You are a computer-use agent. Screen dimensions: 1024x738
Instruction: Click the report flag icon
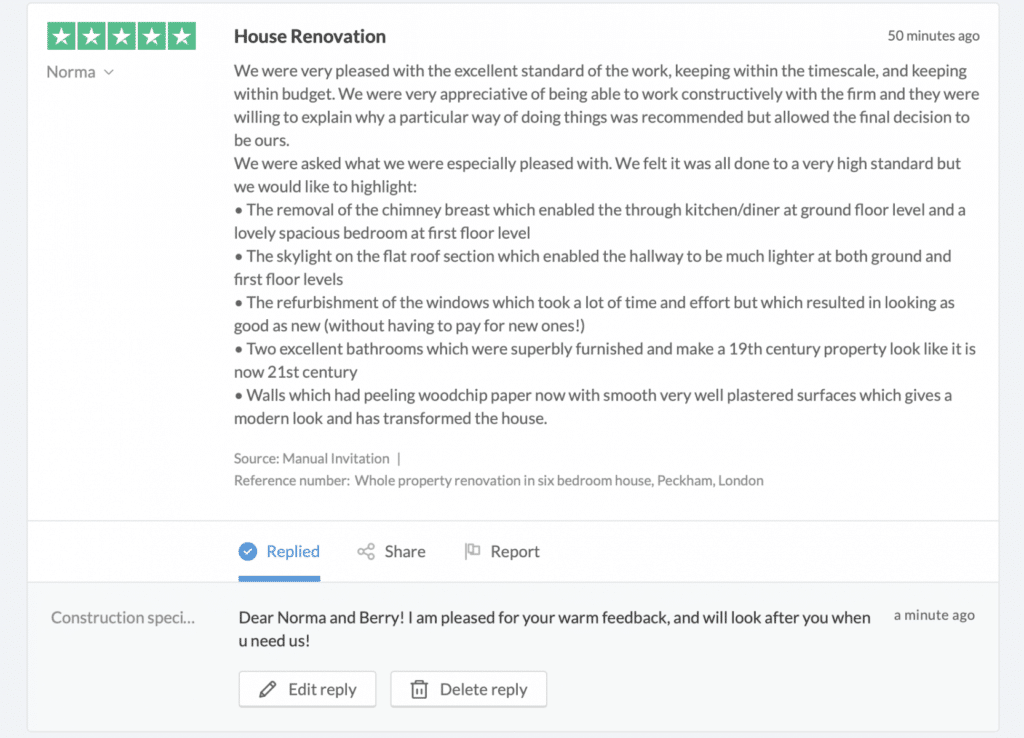click(x=473, y=551)
